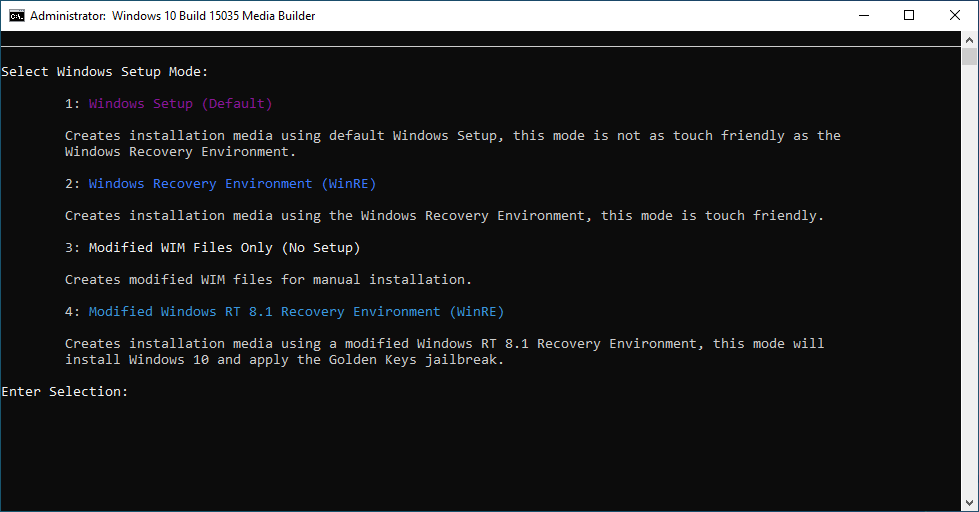Close the Media Builder console window

[x=954, y=15]
